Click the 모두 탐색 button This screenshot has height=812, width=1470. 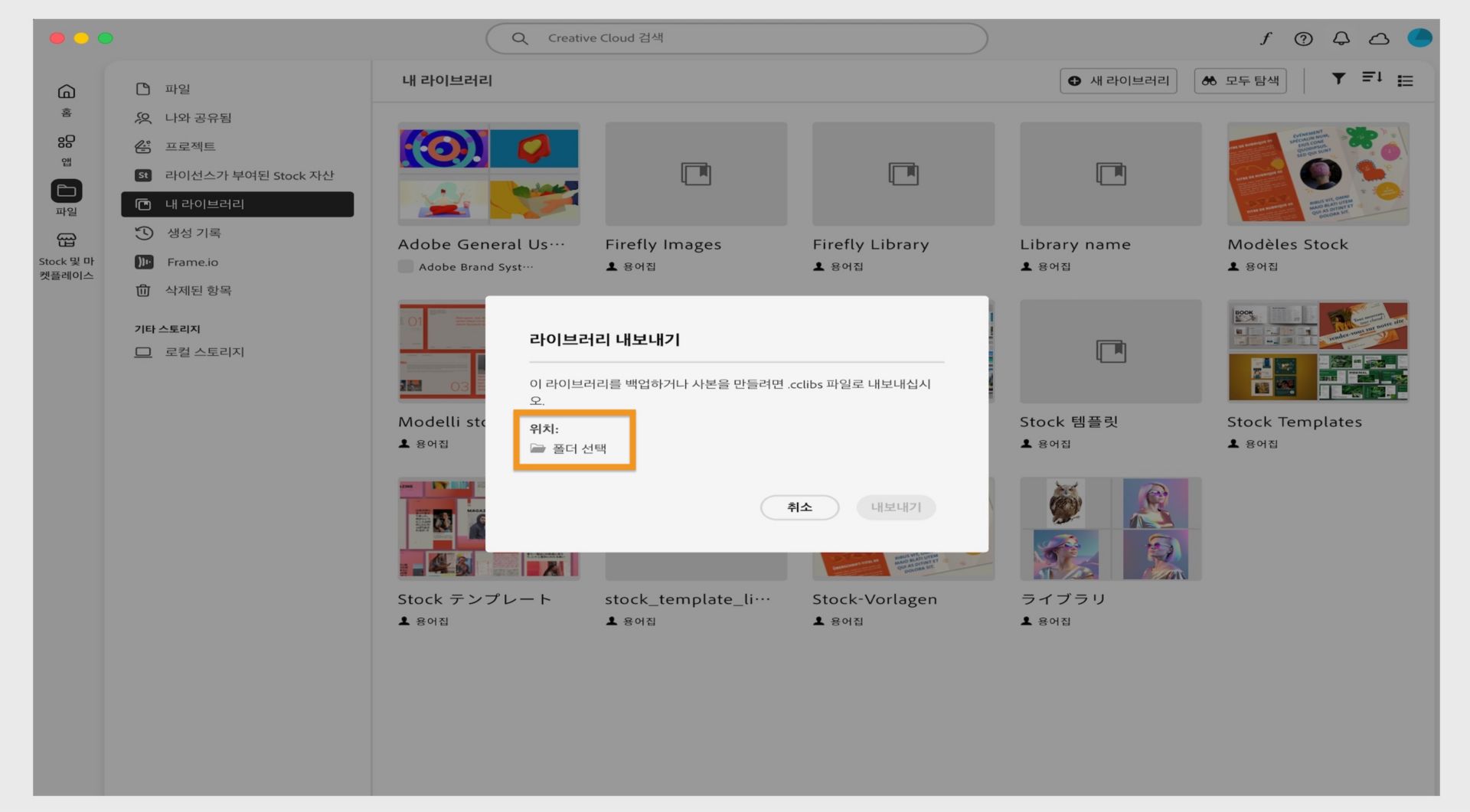[1240, 80]
